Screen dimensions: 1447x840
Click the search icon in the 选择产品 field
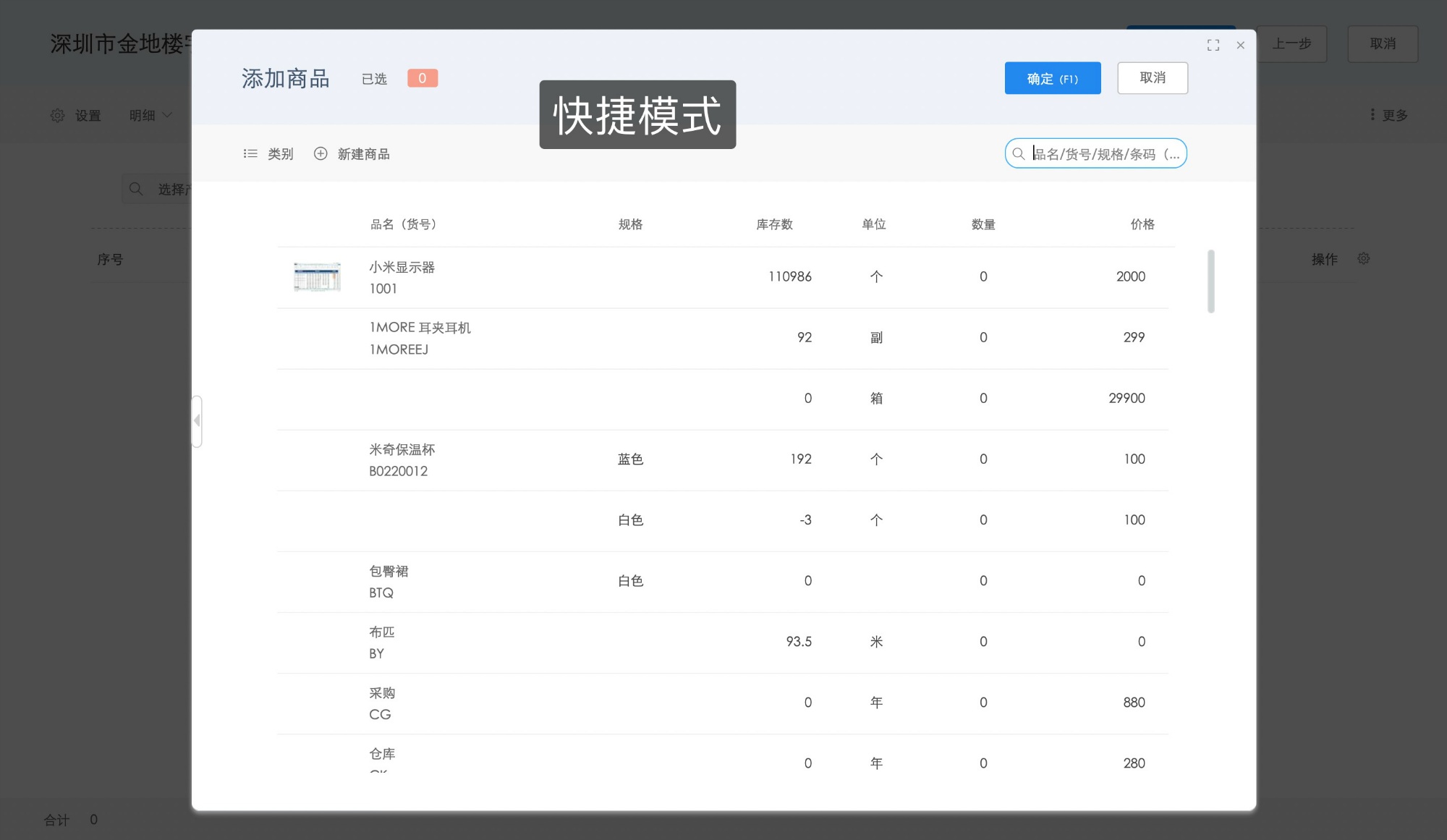136,189
